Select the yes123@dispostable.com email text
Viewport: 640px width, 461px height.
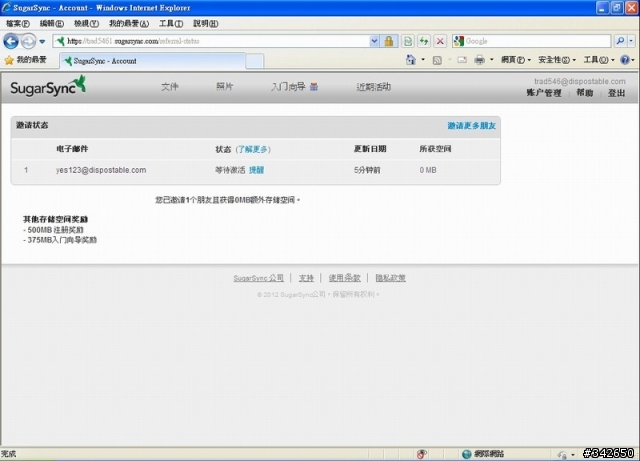(x=101, y=170)
